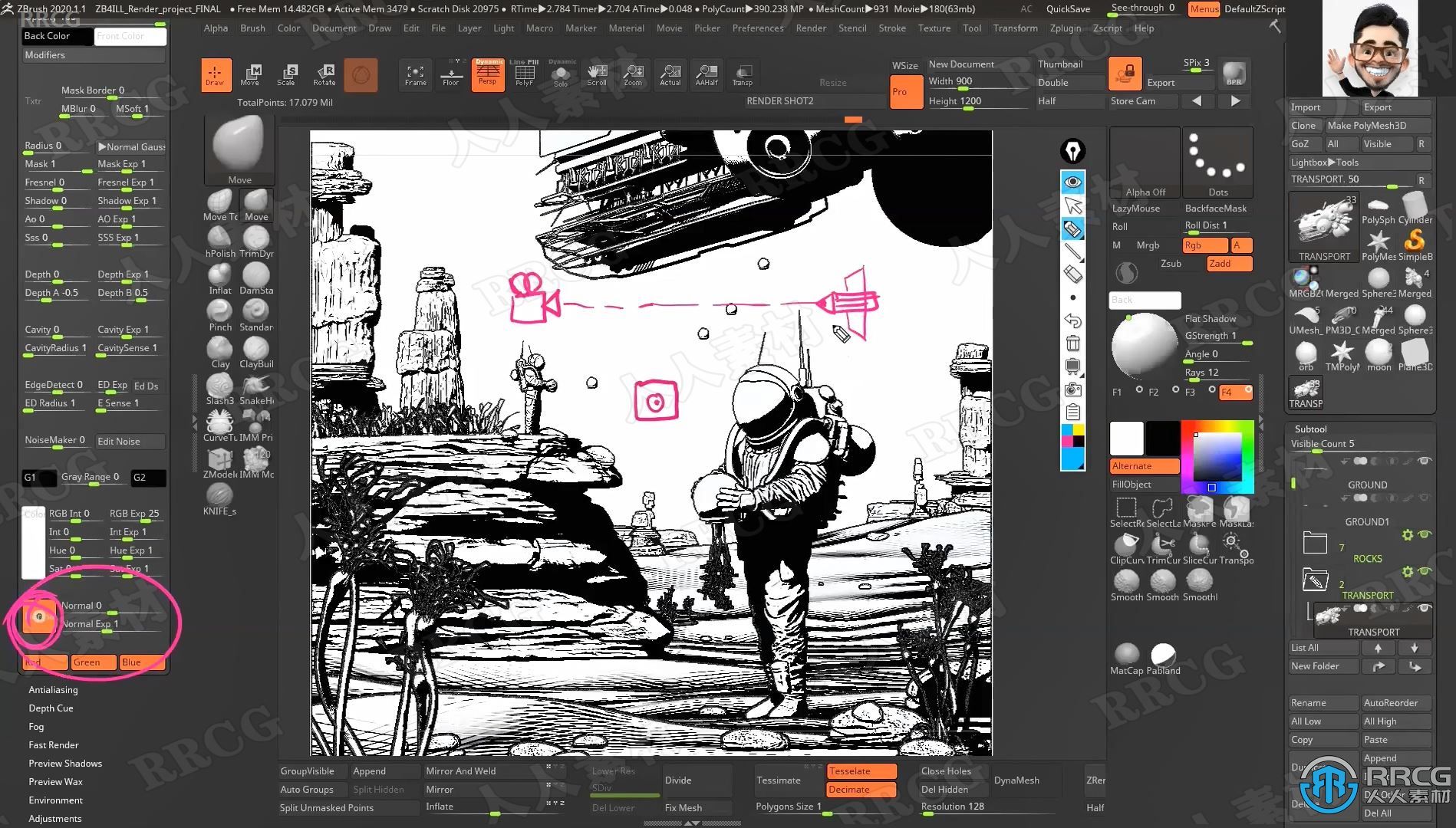Open the Alpha Off selector

(x=1145, y=163)
